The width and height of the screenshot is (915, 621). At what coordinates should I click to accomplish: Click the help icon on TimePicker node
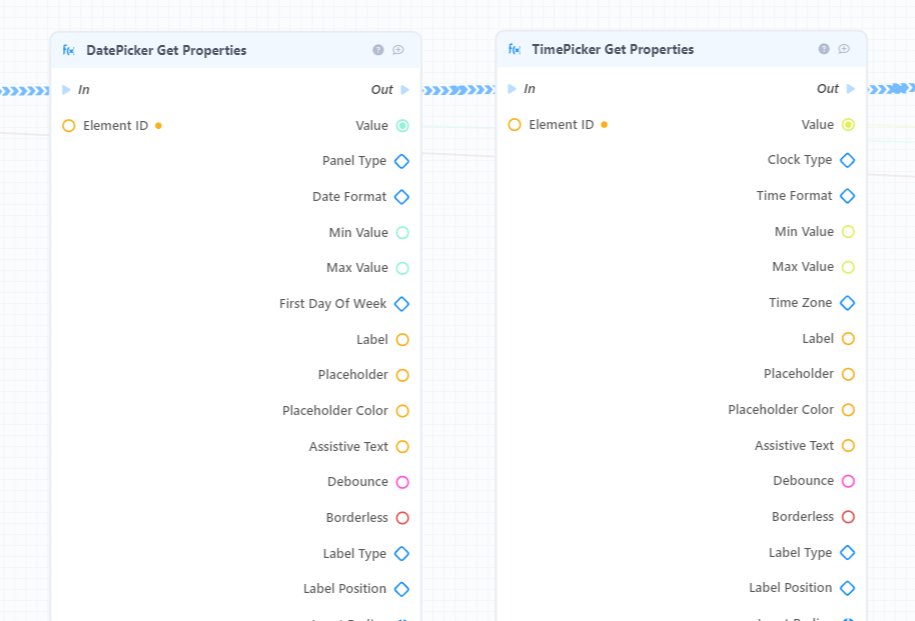824,49
